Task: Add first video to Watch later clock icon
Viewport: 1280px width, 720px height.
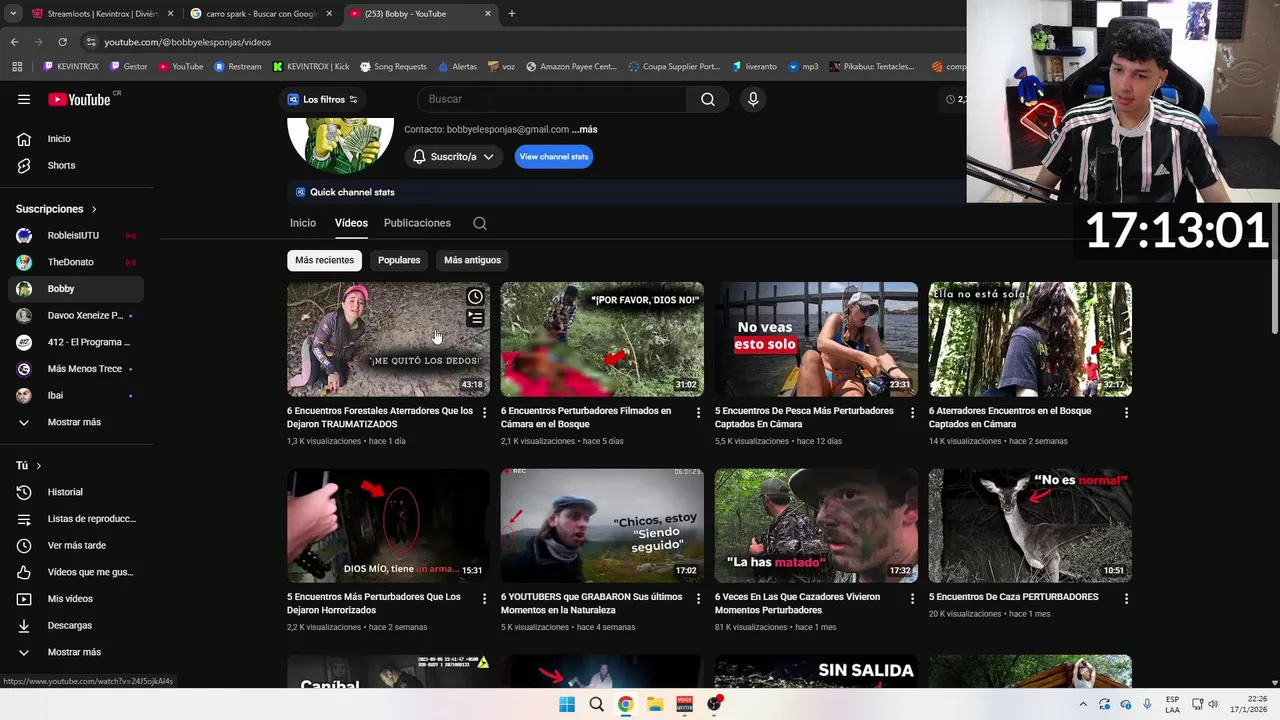Action: (475, 296)
